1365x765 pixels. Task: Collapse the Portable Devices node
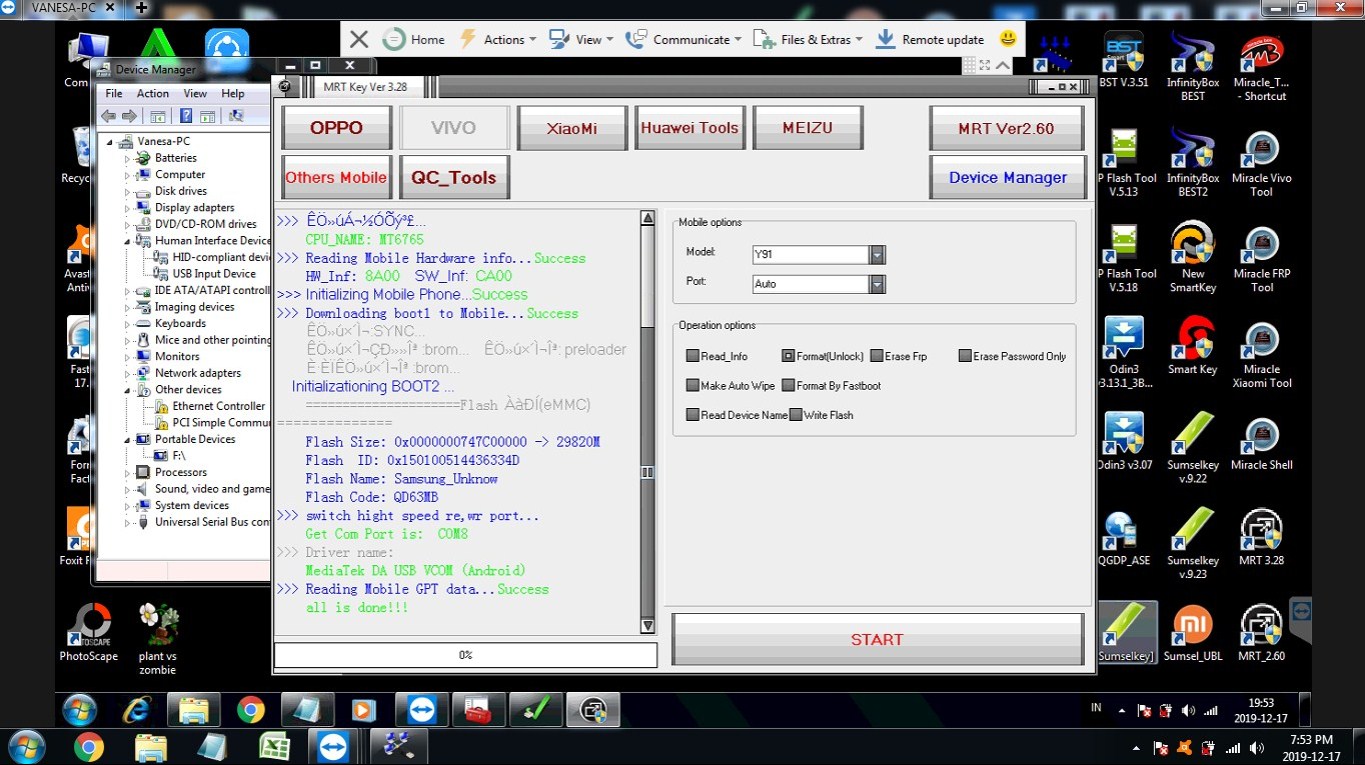pos(127,439)
